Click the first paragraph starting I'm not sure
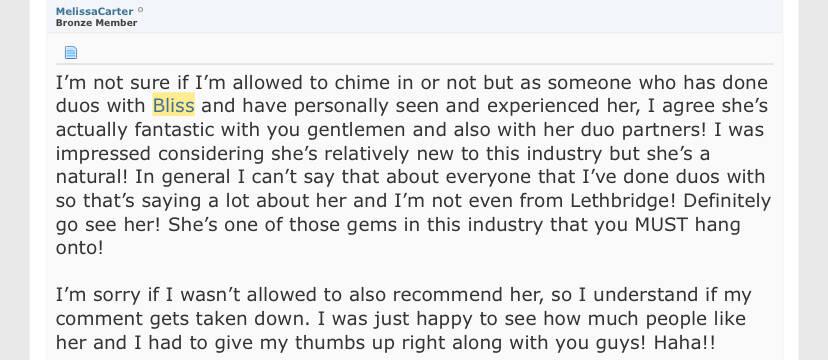This screenshot has width=828, height=360. [x=413, y=165]
